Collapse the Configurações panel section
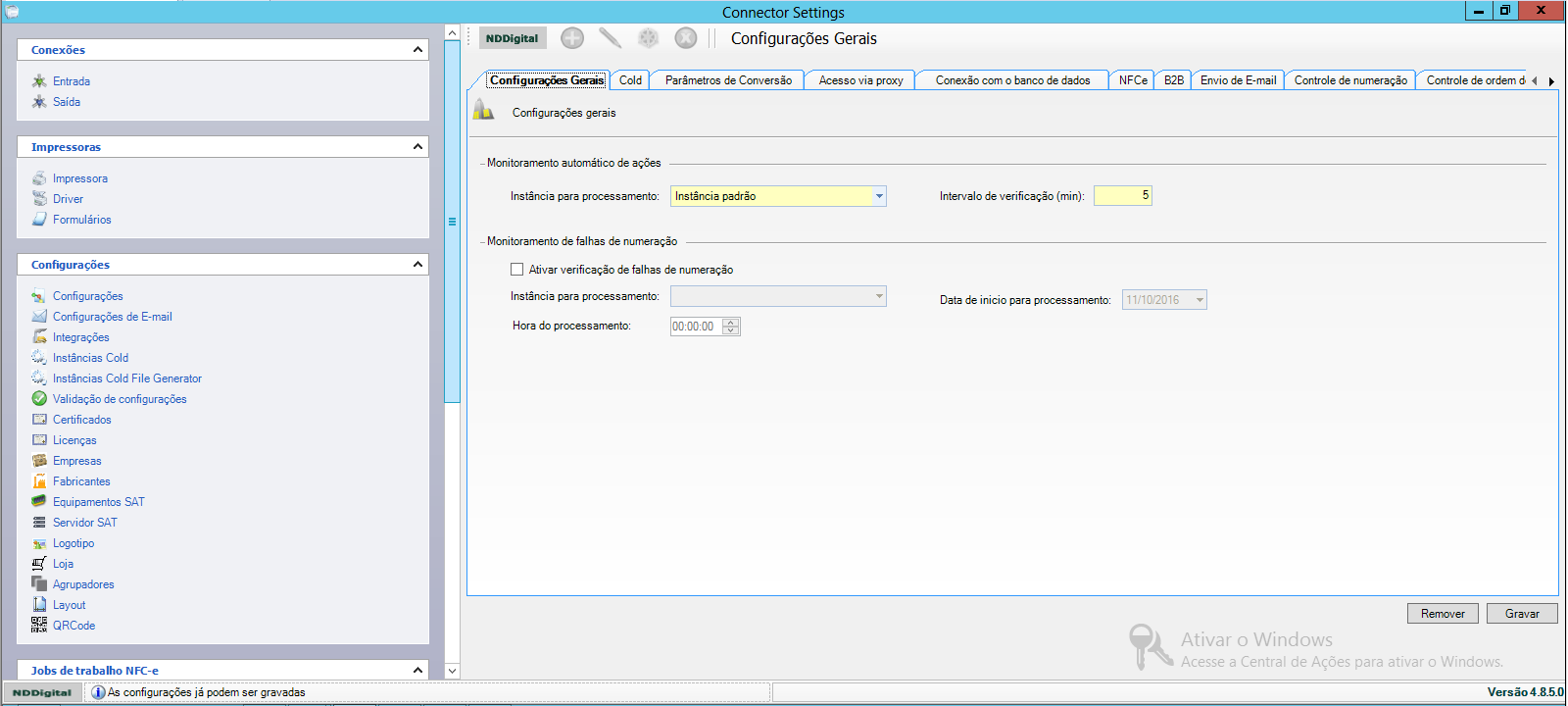 click(x=417, y=265)
